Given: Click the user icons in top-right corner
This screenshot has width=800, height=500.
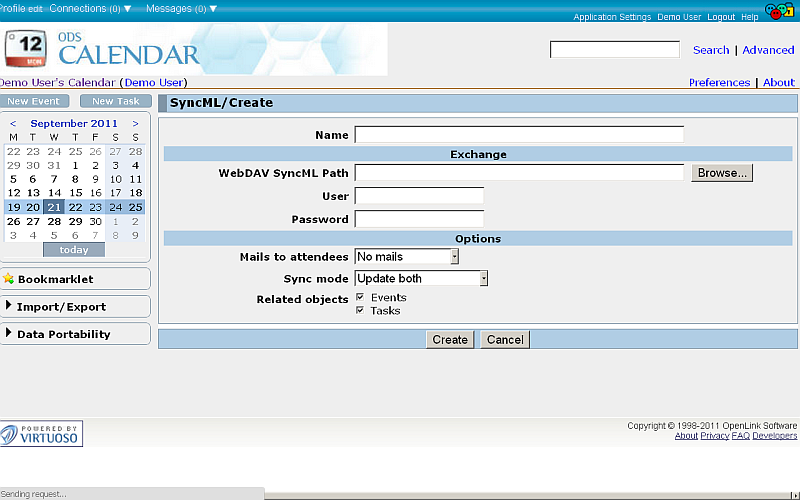Looking at the screenshot, I should coord(780,11).
